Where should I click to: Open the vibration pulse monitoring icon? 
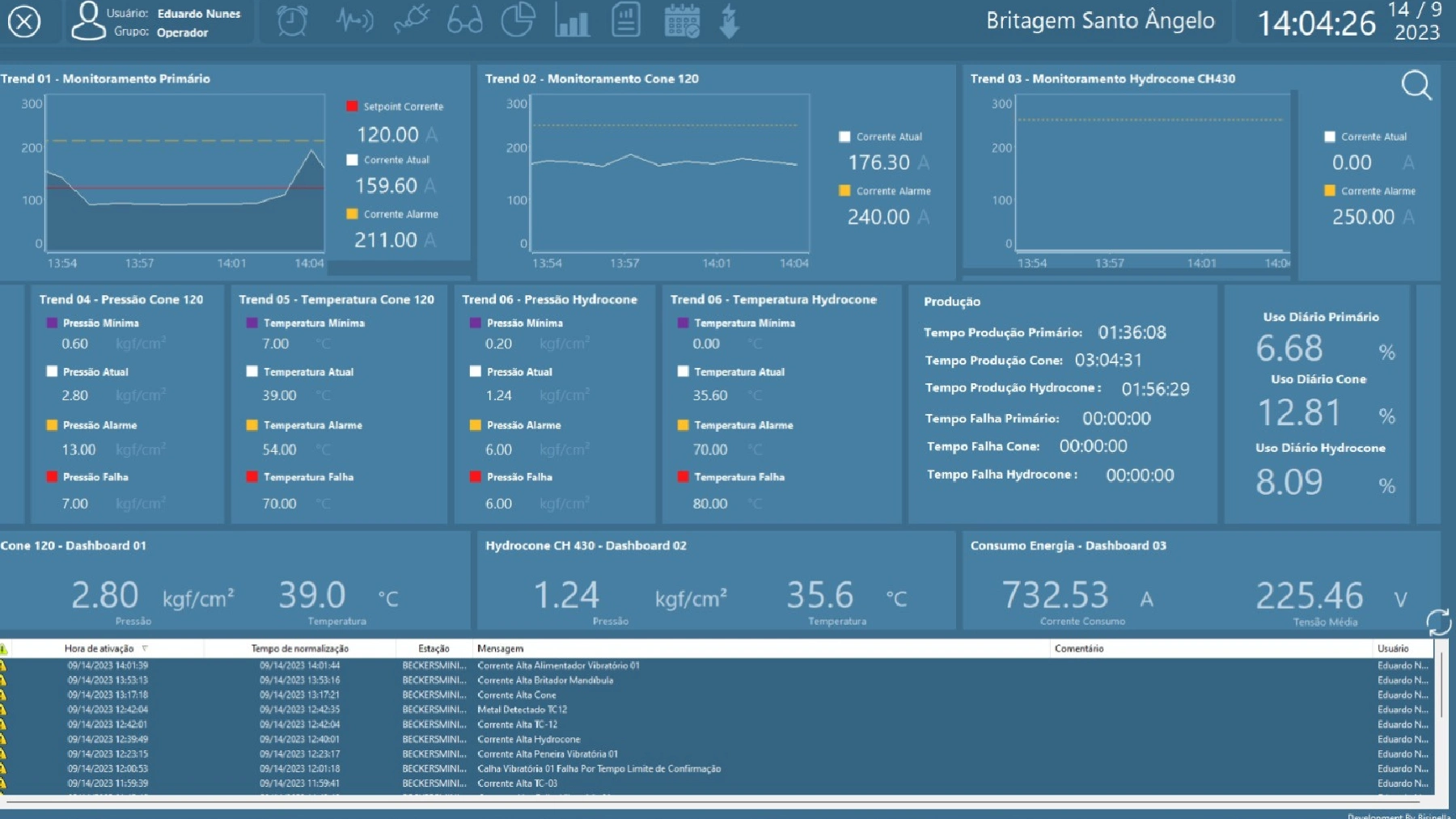click(354, 20)
